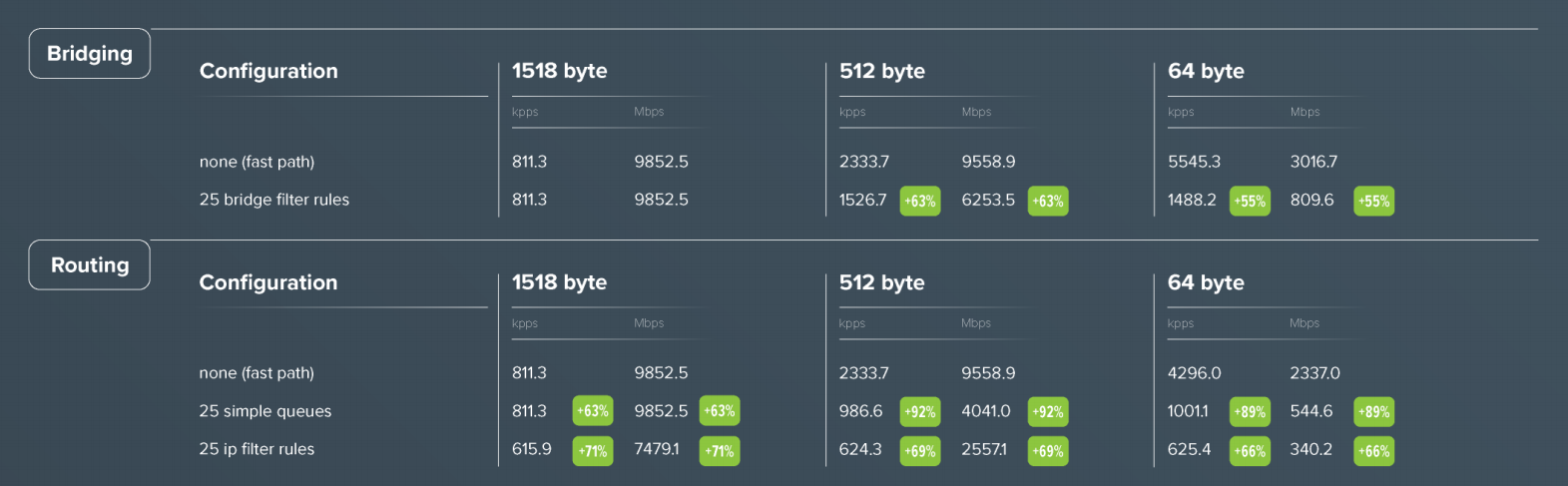This screenshot has width=1568, height=486.
Task: Click the +69% badge beside 2557.1
Action: [x=1047, y=451]
